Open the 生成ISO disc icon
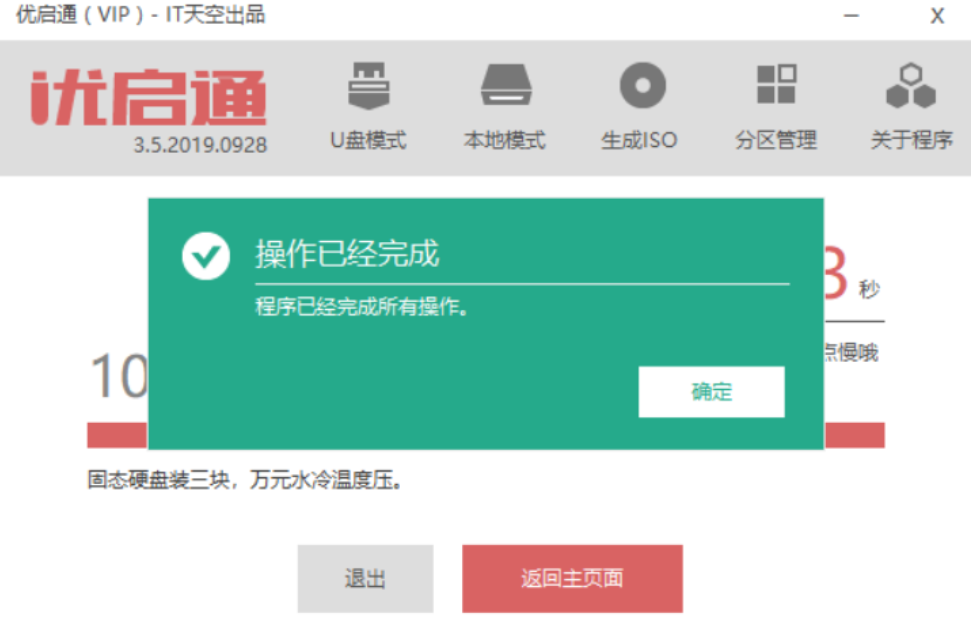 coord(643,85)
